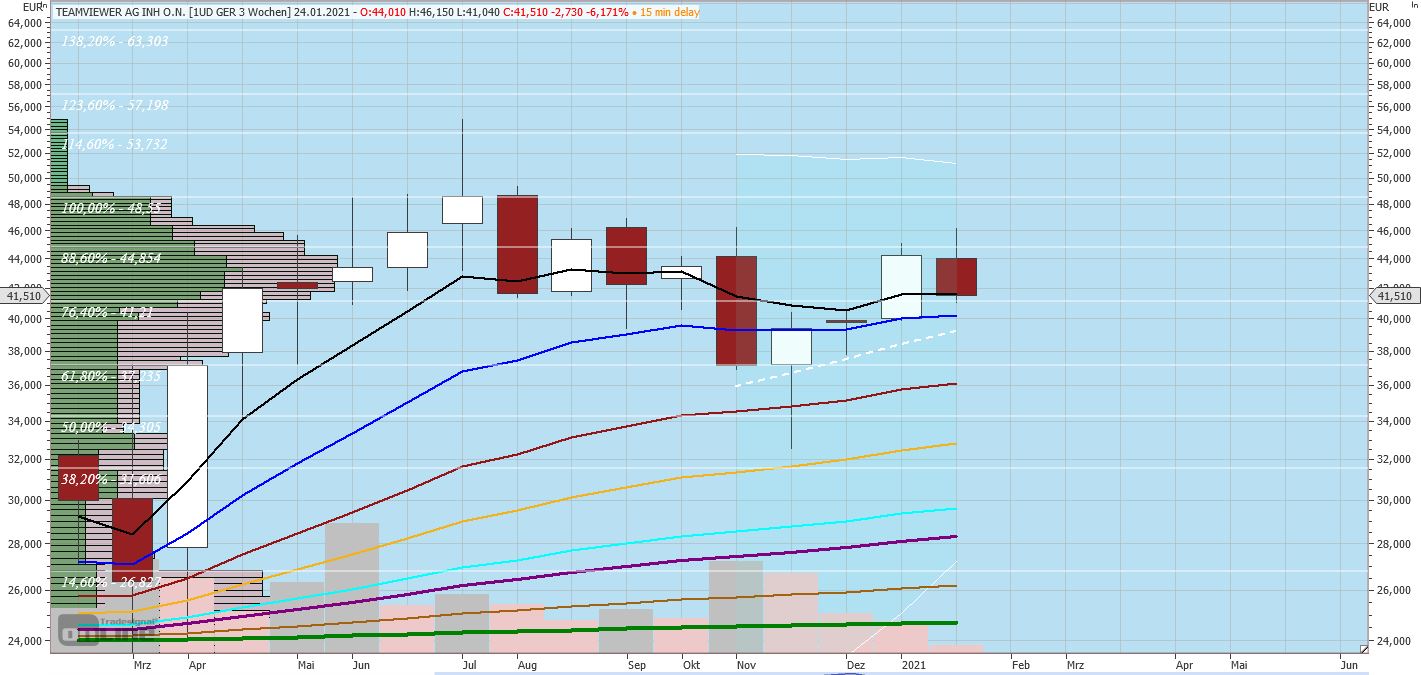Select the 76,40% - 41,21 Fibonacci label
The width and height of the screenshot is (1421, 675).
point(107,312)
